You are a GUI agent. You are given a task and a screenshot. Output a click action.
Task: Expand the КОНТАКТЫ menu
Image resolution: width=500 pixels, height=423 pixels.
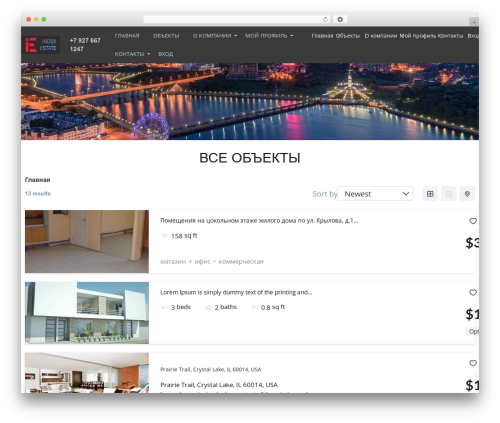coord(132,54)
